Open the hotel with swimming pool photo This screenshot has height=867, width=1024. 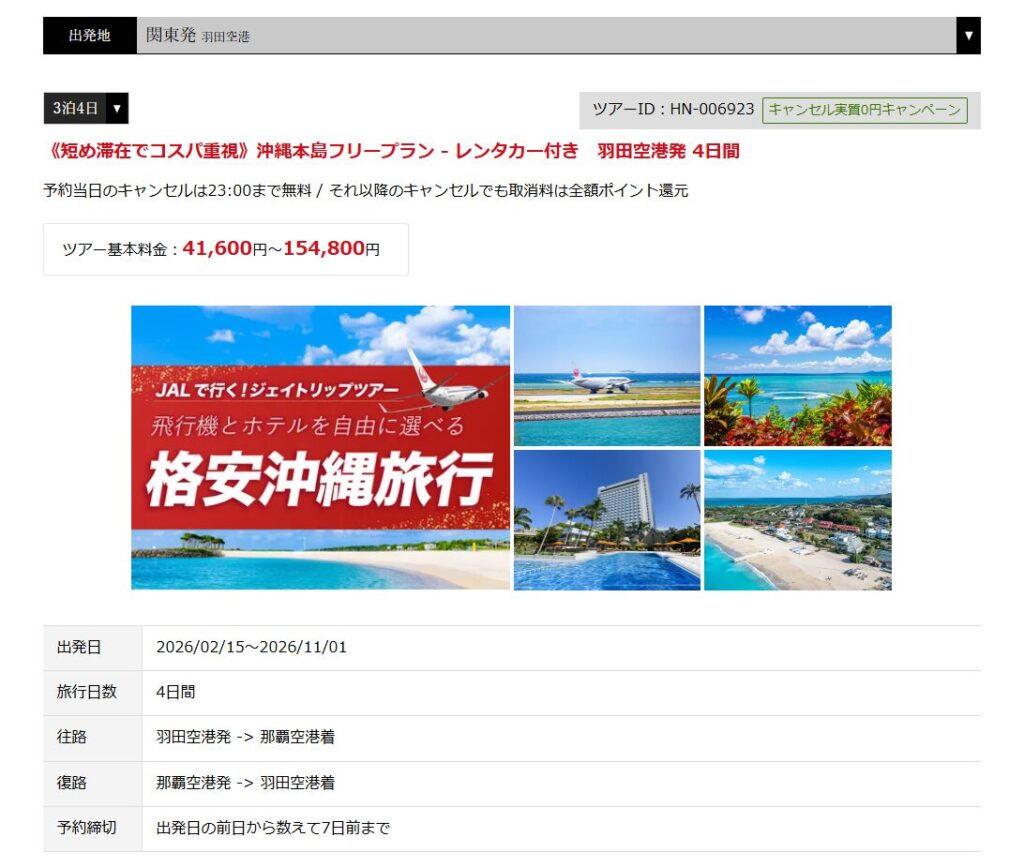pos(606,520)
